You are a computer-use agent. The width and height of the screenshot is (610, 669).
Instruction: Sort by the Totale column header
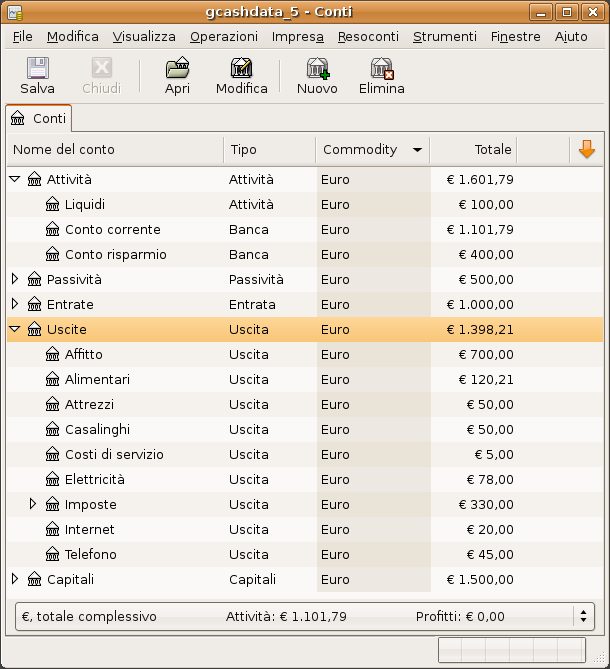click(x=473, y=149)
